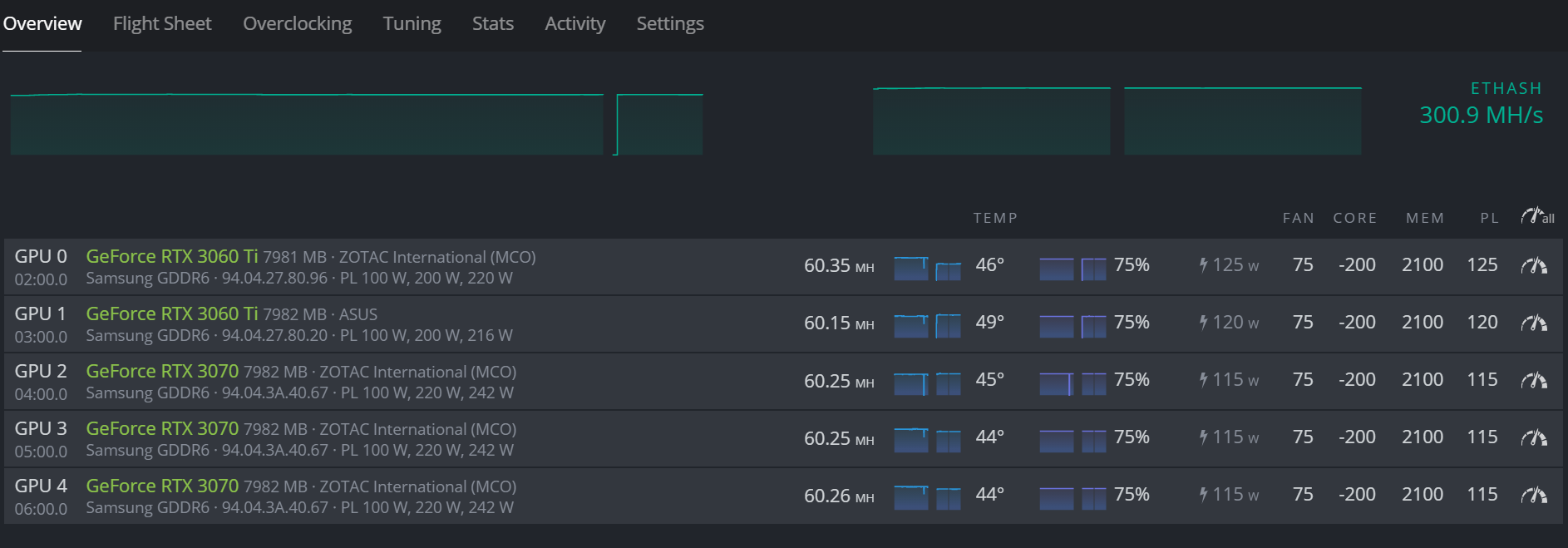Open the Flight Sheet tab
Screen dimensions: 1568x548
click(162, 23)
